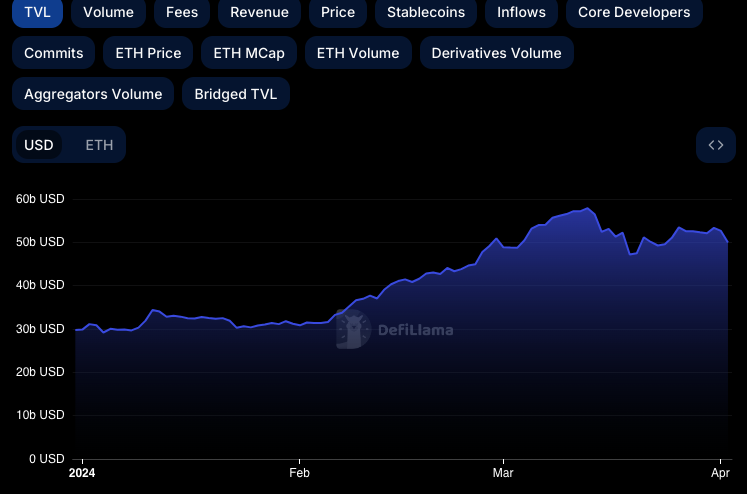Enable the ETH Price chip

point(148,53)
